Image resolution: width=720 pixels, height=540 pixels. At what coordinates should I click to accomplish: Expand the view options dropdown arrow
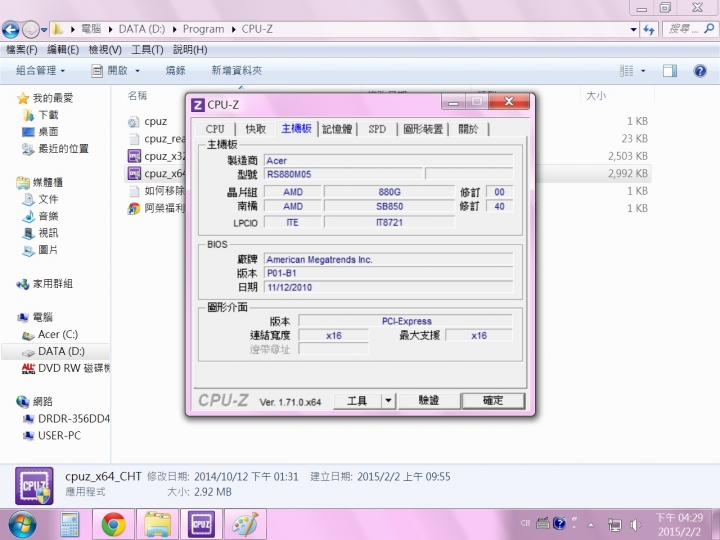point(643,71)
